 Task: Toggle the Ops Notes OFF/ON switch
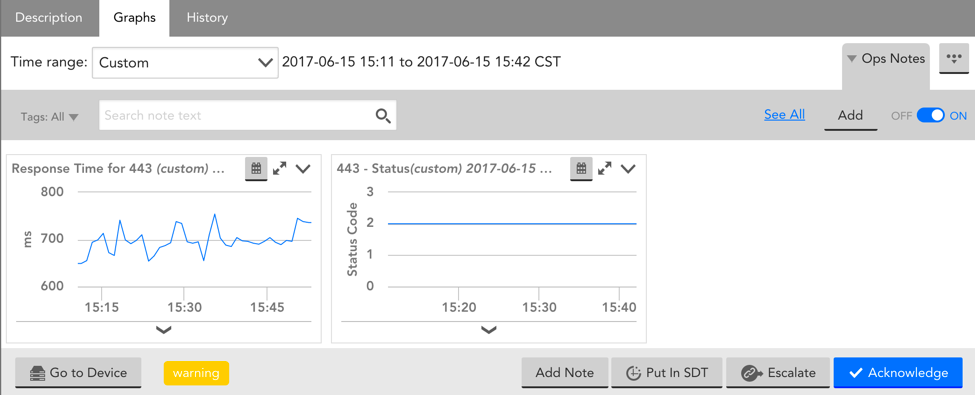point(931,116)
